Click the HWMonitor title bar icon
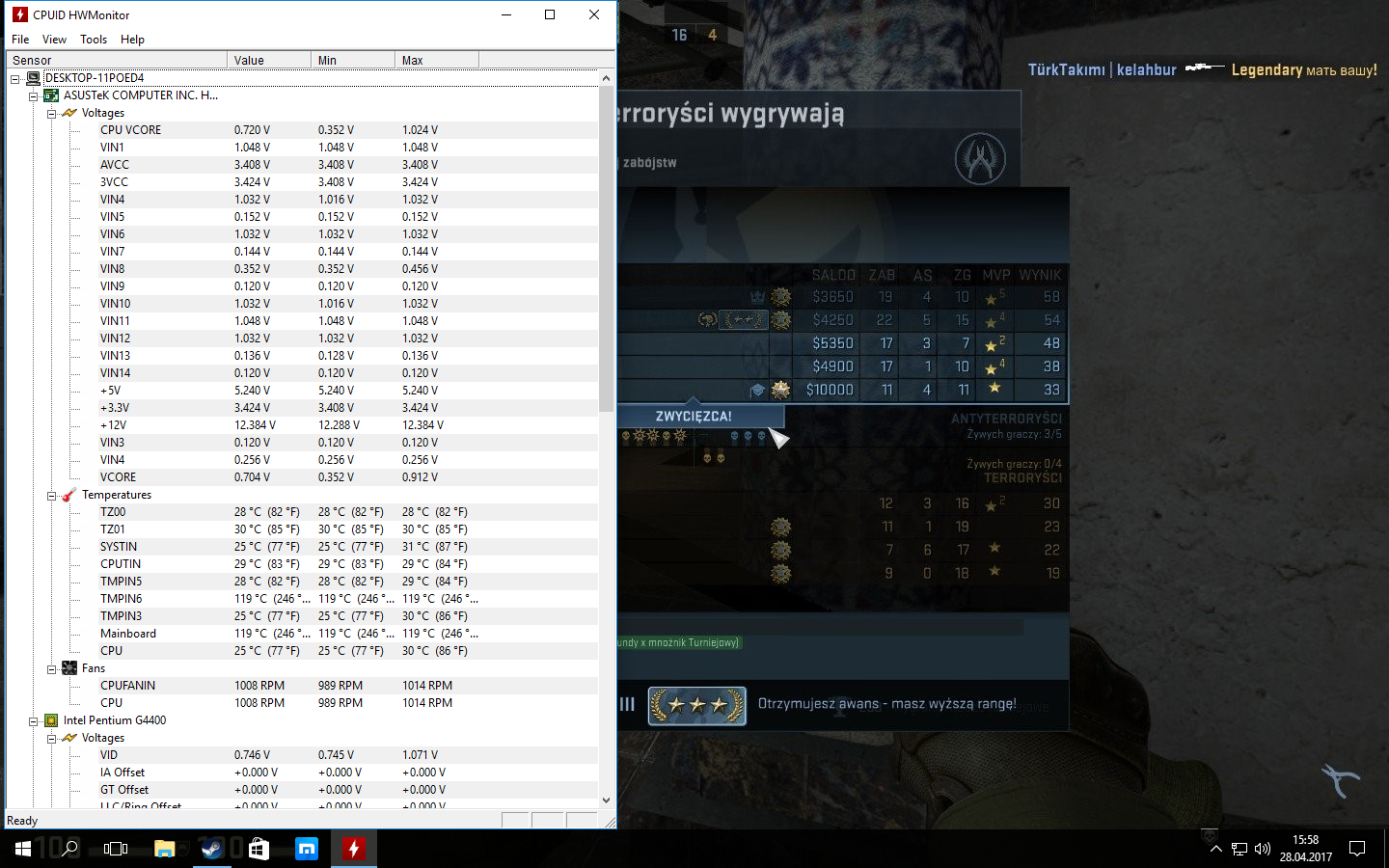1389x868 pixels. point(19,14)
